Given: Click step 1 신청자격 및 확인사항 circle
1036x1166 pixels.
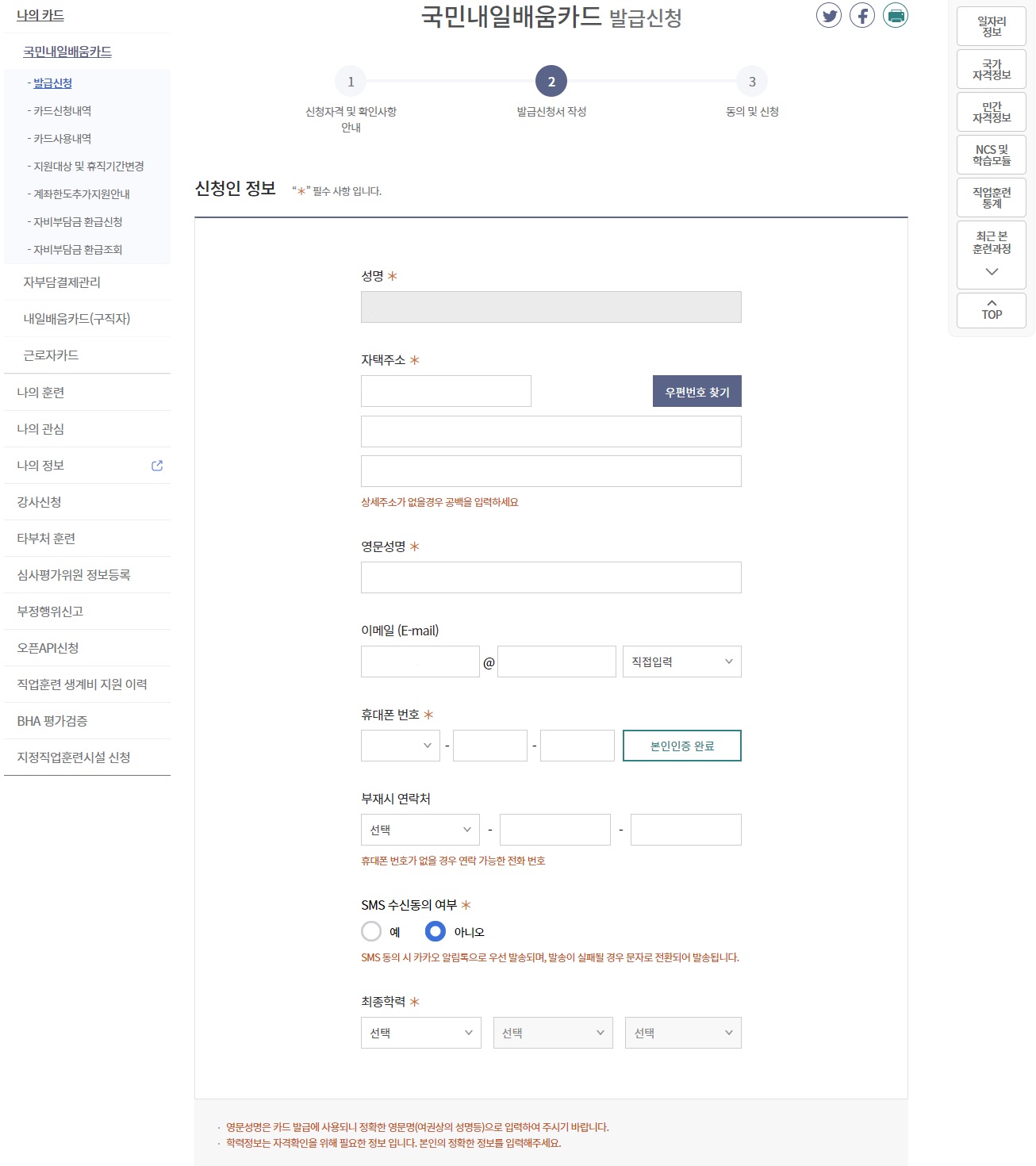Looking at the screenshot, I should pos(351,81).
